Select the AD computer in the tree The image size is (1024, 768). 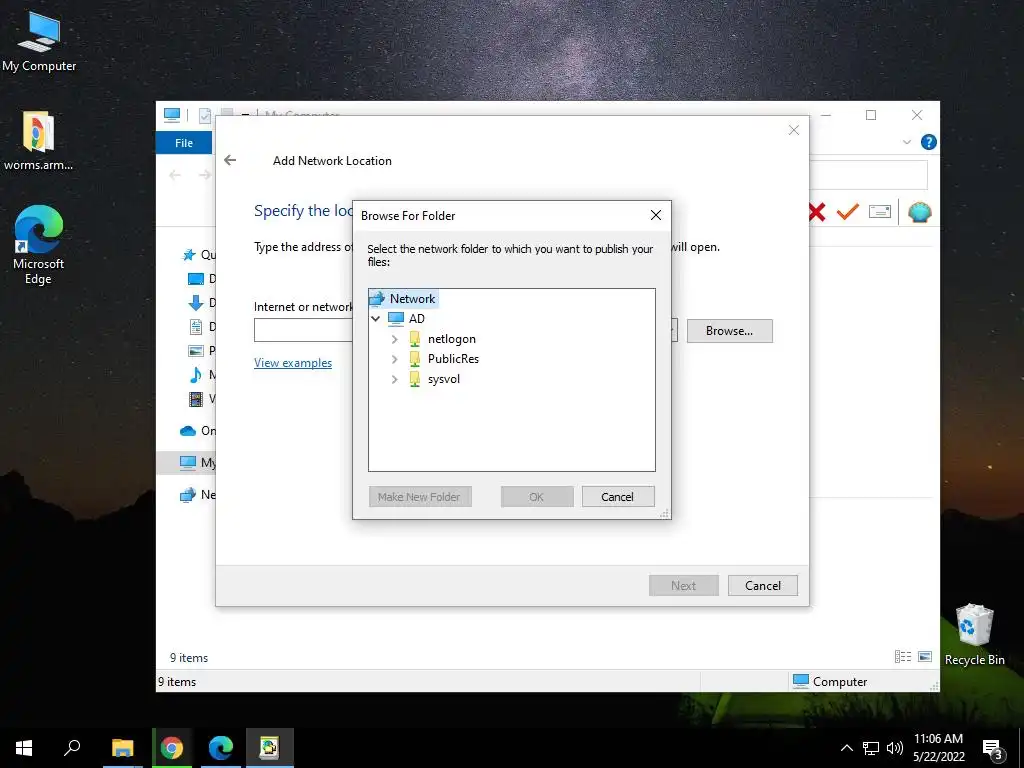click(x=417, y=319)
